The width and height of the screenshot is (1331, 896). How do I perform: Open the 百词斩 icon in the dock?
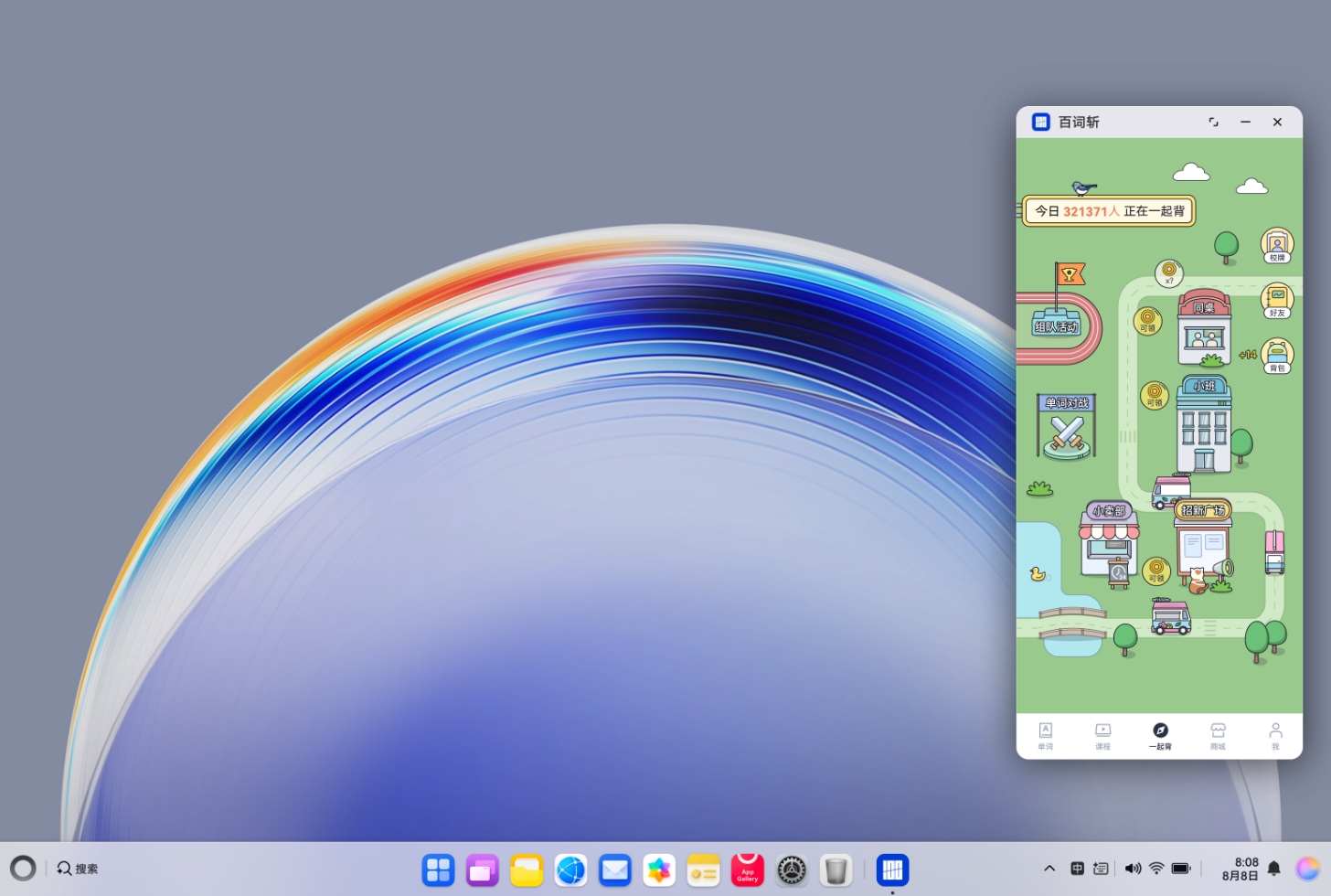[x=891, y=869]
